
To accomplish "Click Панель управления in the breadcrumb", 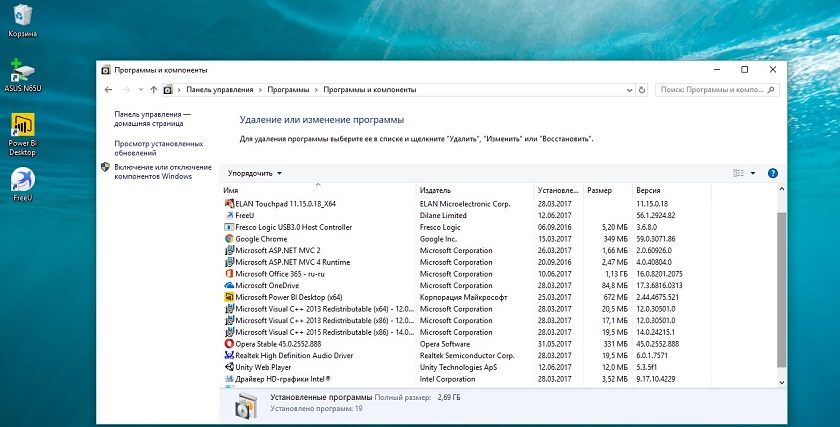I will [220, 90].
